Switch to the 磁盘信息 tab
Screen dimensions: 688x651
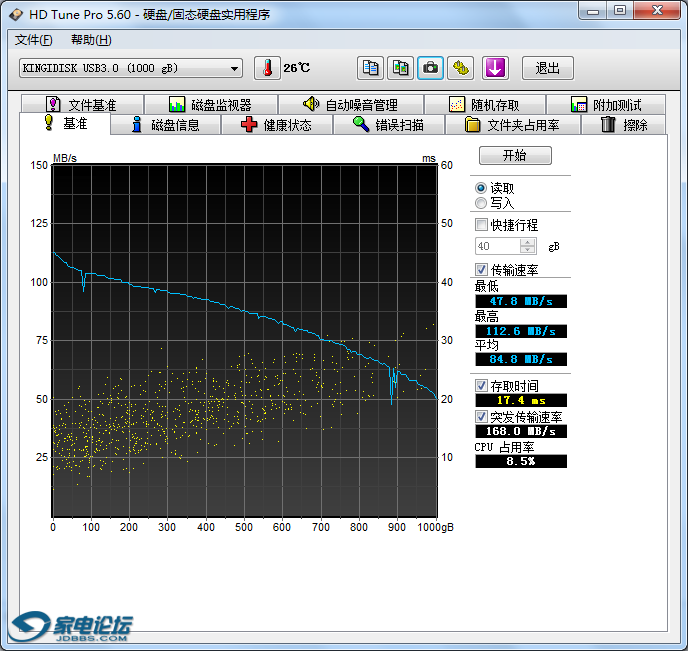165,125
